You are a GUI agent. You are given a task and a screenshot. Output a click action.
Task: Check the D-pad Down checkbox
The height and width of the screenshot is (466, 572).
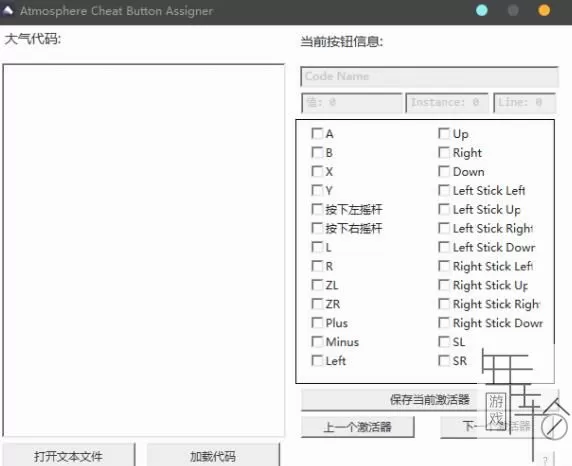click(x=444, y=172)
